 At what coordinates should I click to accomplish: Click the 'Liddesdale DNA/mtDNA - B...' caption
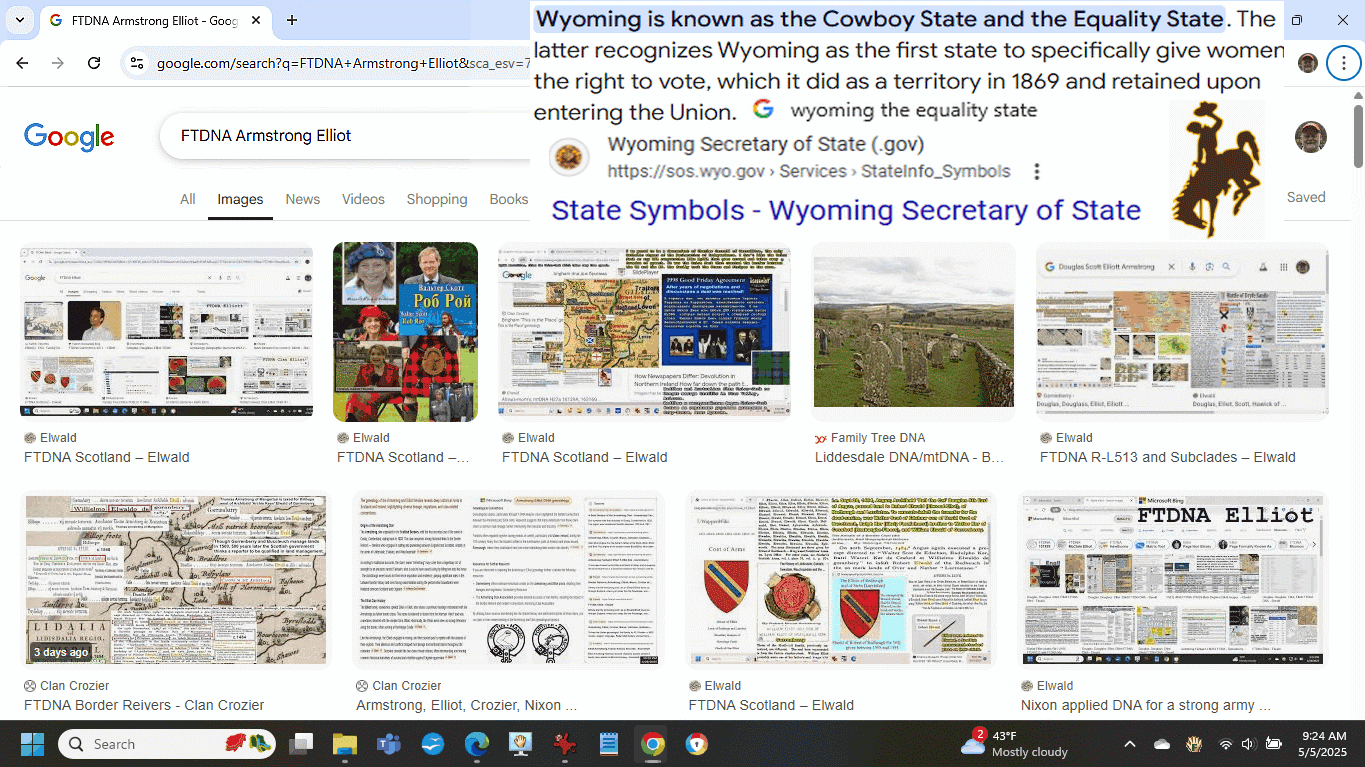pyautogui.click(x=910, y=458)
